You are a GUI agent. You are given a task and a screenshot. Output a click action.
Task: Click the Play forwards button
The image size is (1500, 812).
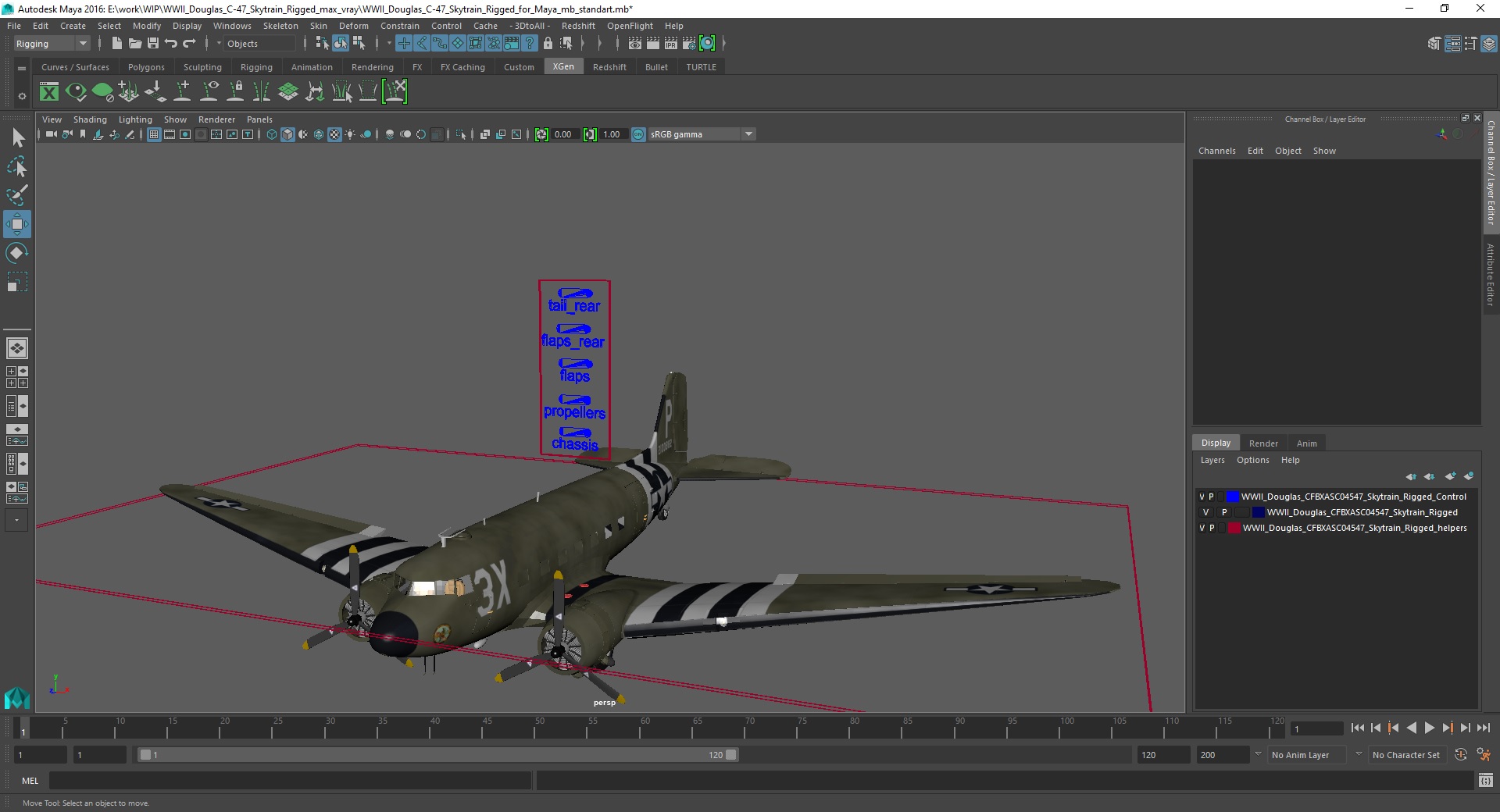[x=1429, y=728]
